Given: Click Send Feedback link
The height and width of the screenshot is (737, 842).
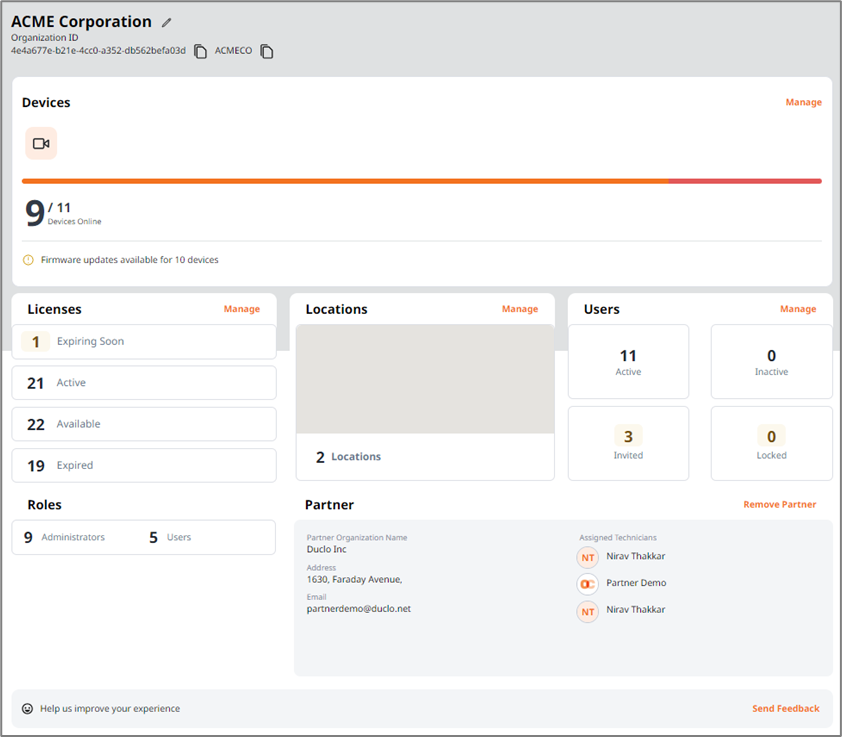Looking at the screenshot, I should (785, 709).
